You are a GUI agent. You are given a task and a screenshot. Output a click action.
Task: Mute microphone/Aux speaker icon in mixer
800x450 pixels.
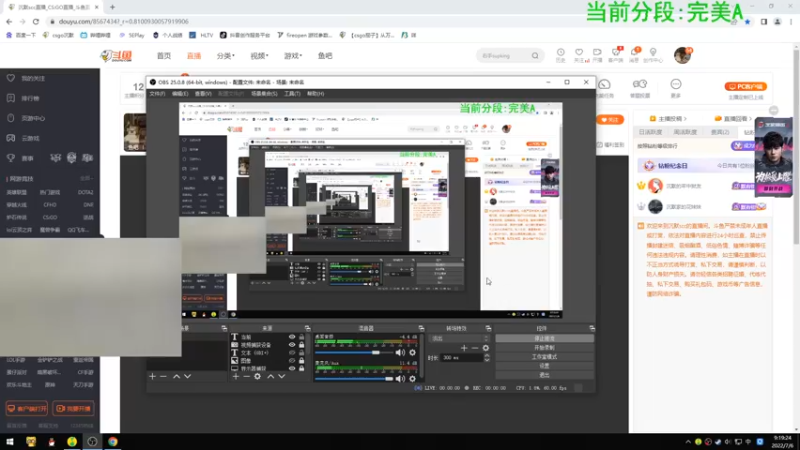pos(401,379)
